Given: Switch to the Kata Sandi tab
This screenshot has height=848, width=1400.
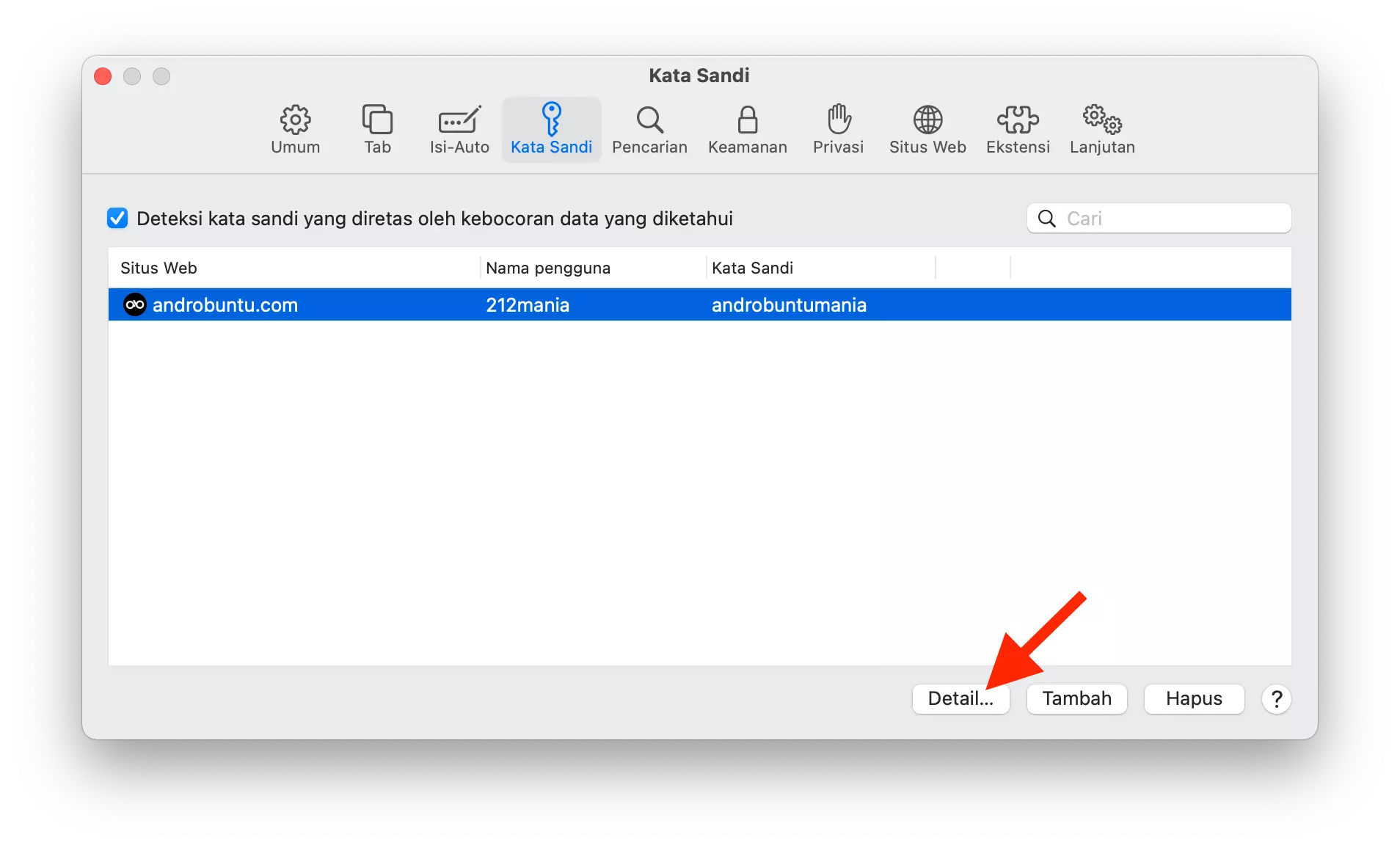Looking at the screenshot, I should click(x=552, y=129).
